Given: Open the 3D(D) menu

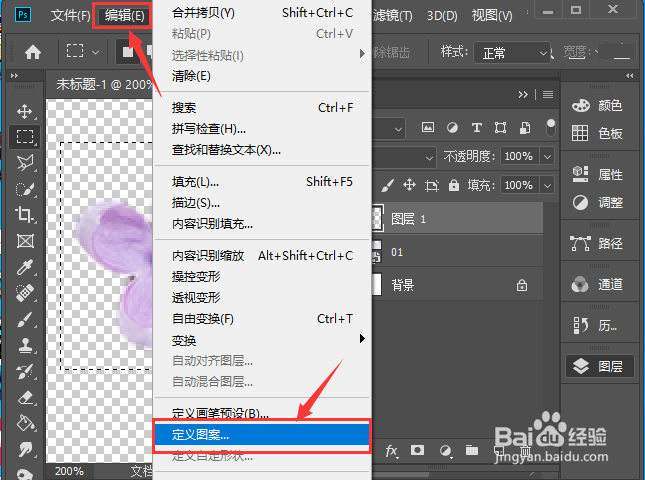Looking at the screenshot, I should (442, 16).
